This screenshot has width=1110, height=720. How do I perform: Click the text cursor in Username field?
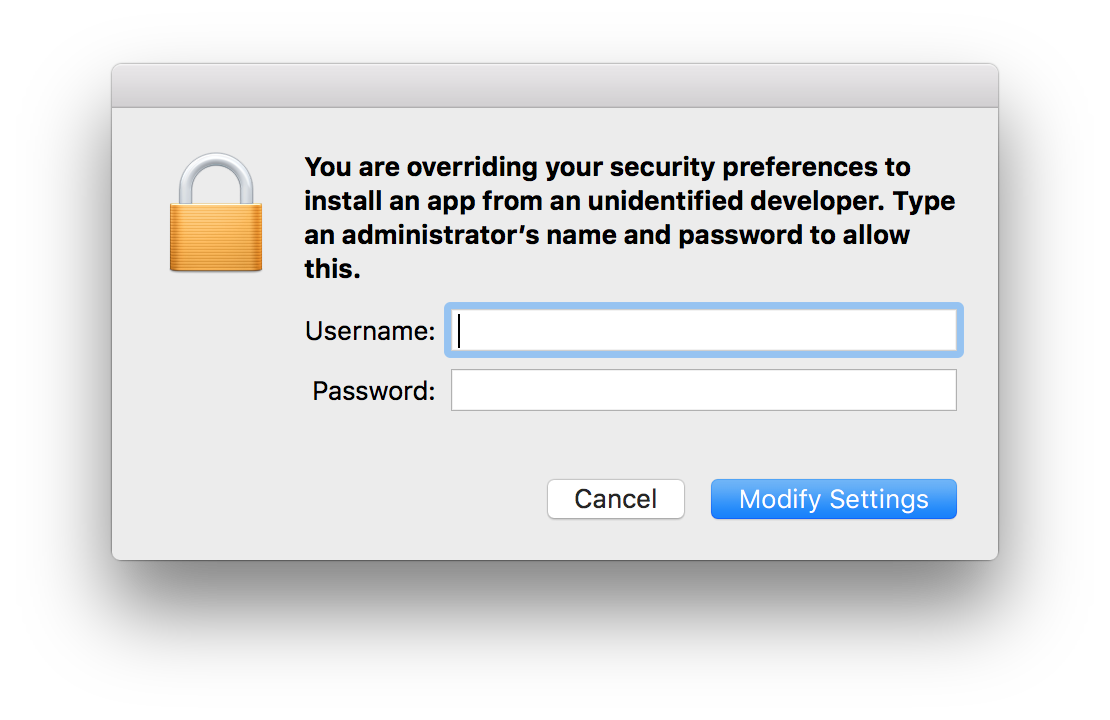tap(460, 331)
